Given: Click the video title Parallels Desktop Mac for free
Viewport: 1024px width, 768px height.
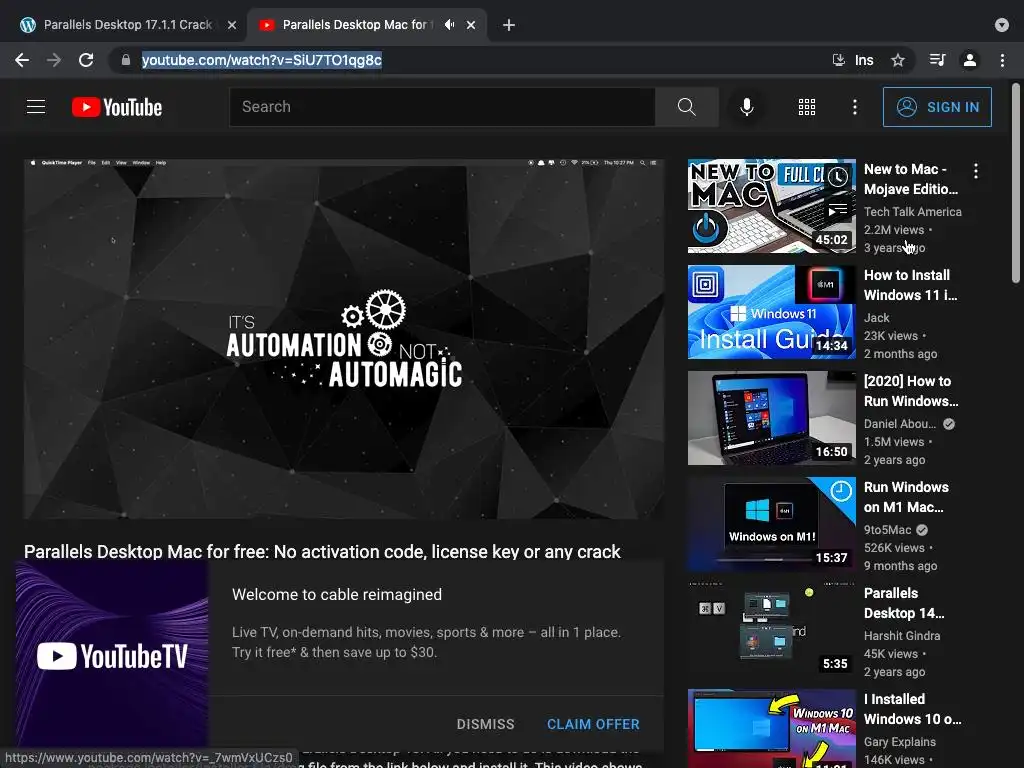Looking at the screenshot, I should click(x=322, y=552).
